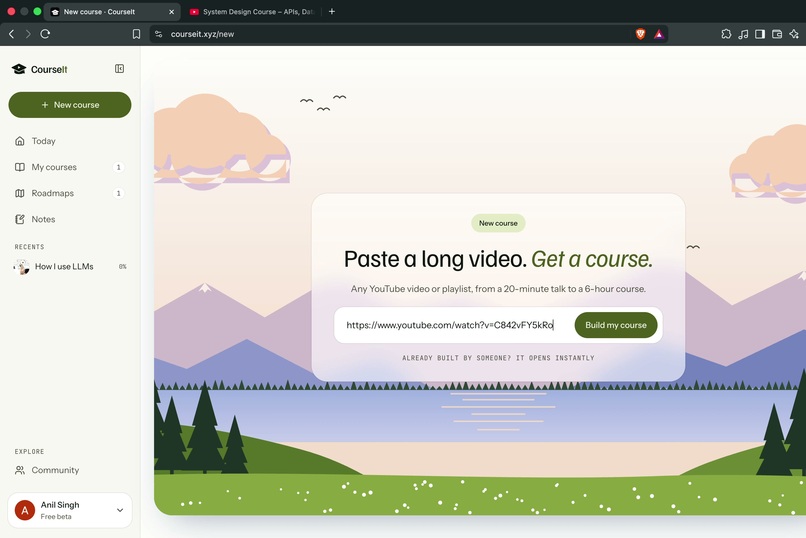Open Brave Shields lion icon
806x538 pixels.
(x=640, y=34)
